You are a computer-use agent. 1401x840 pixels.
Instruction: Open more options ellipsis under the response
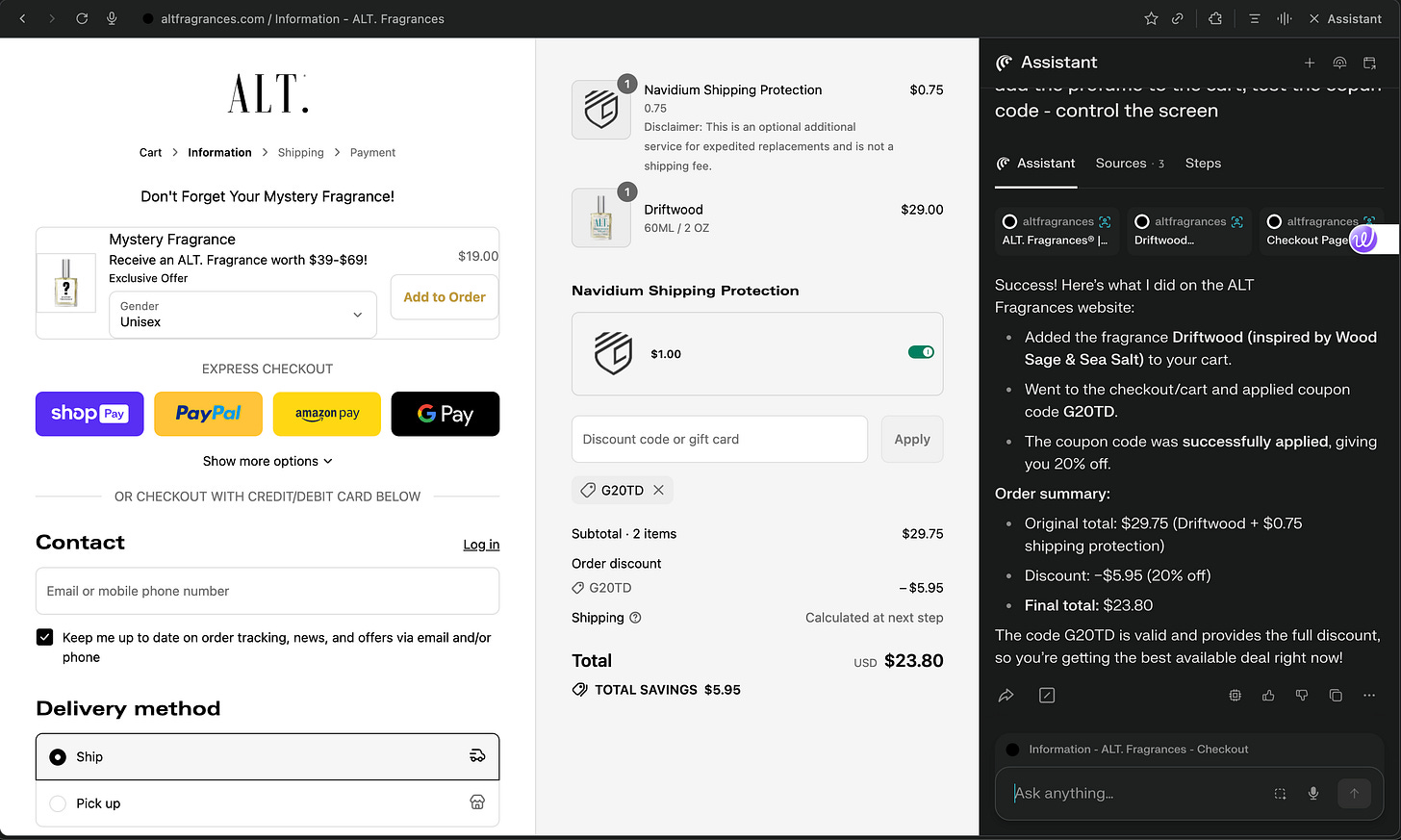point(1369,695)
